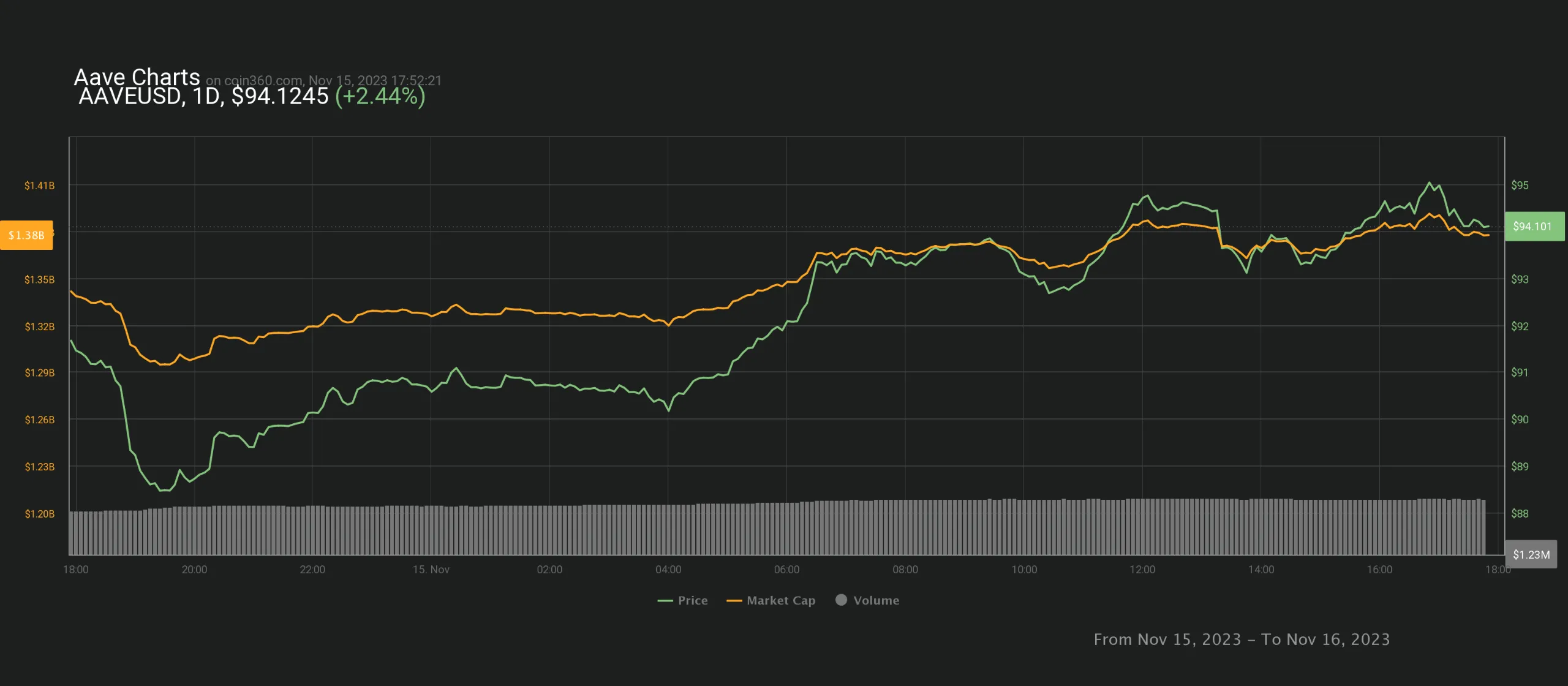1568x686 pixels.
Task: Click the 20:00 time axis label
Action: pos(194,570)
